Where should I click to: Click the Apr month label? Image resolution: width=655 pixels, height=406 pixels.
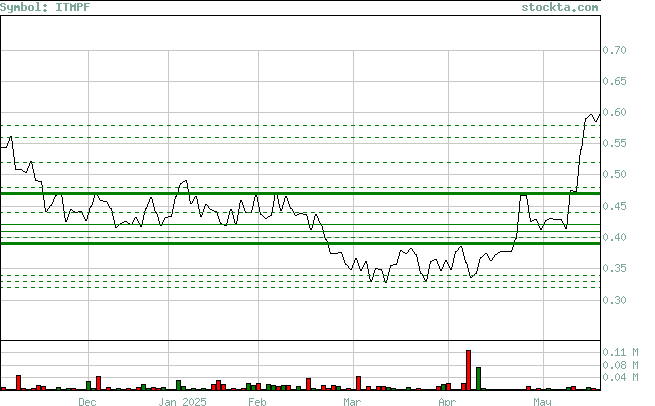coord(447,402)
